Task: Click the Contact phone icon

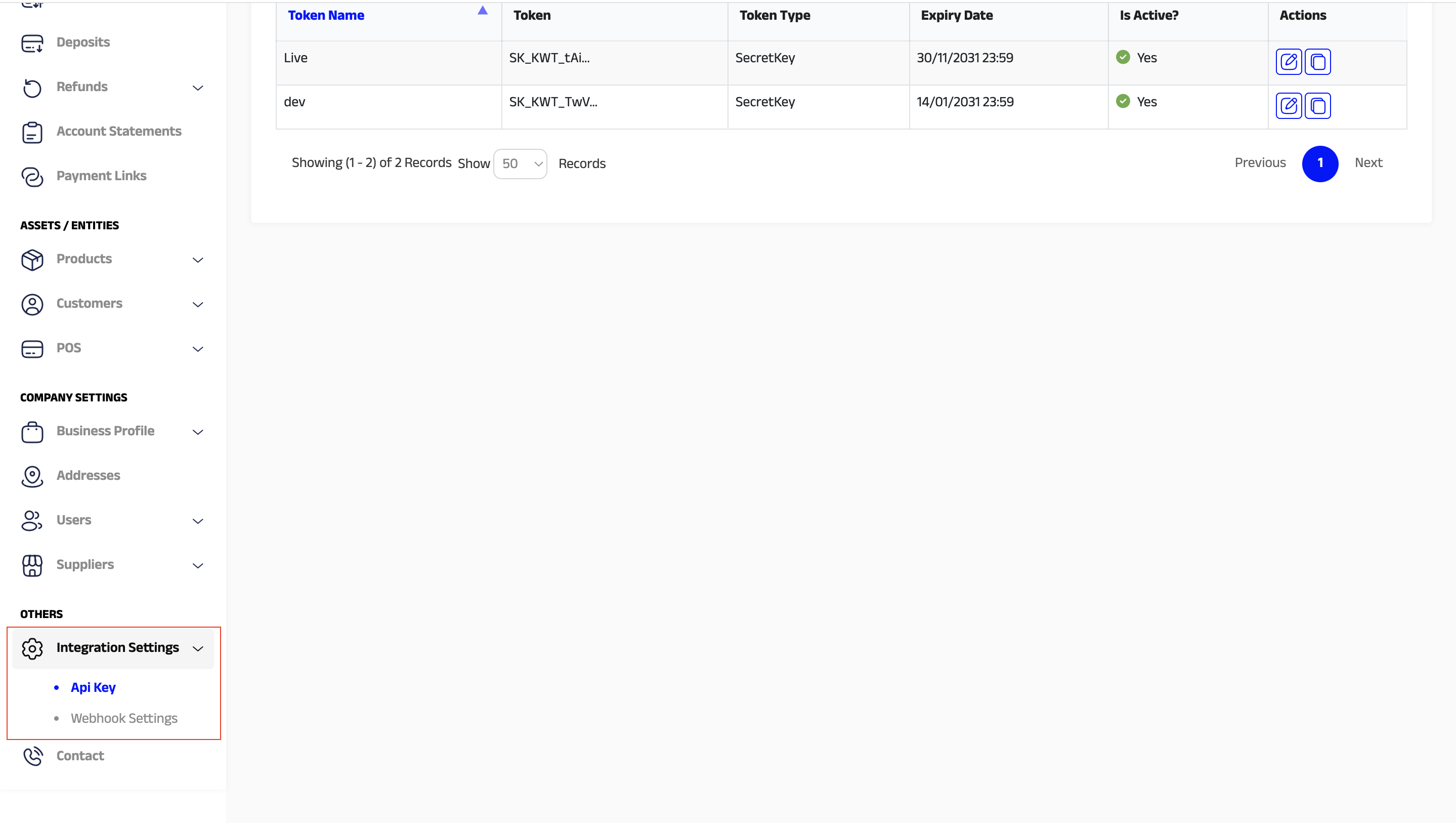Action: coord(32,756)
